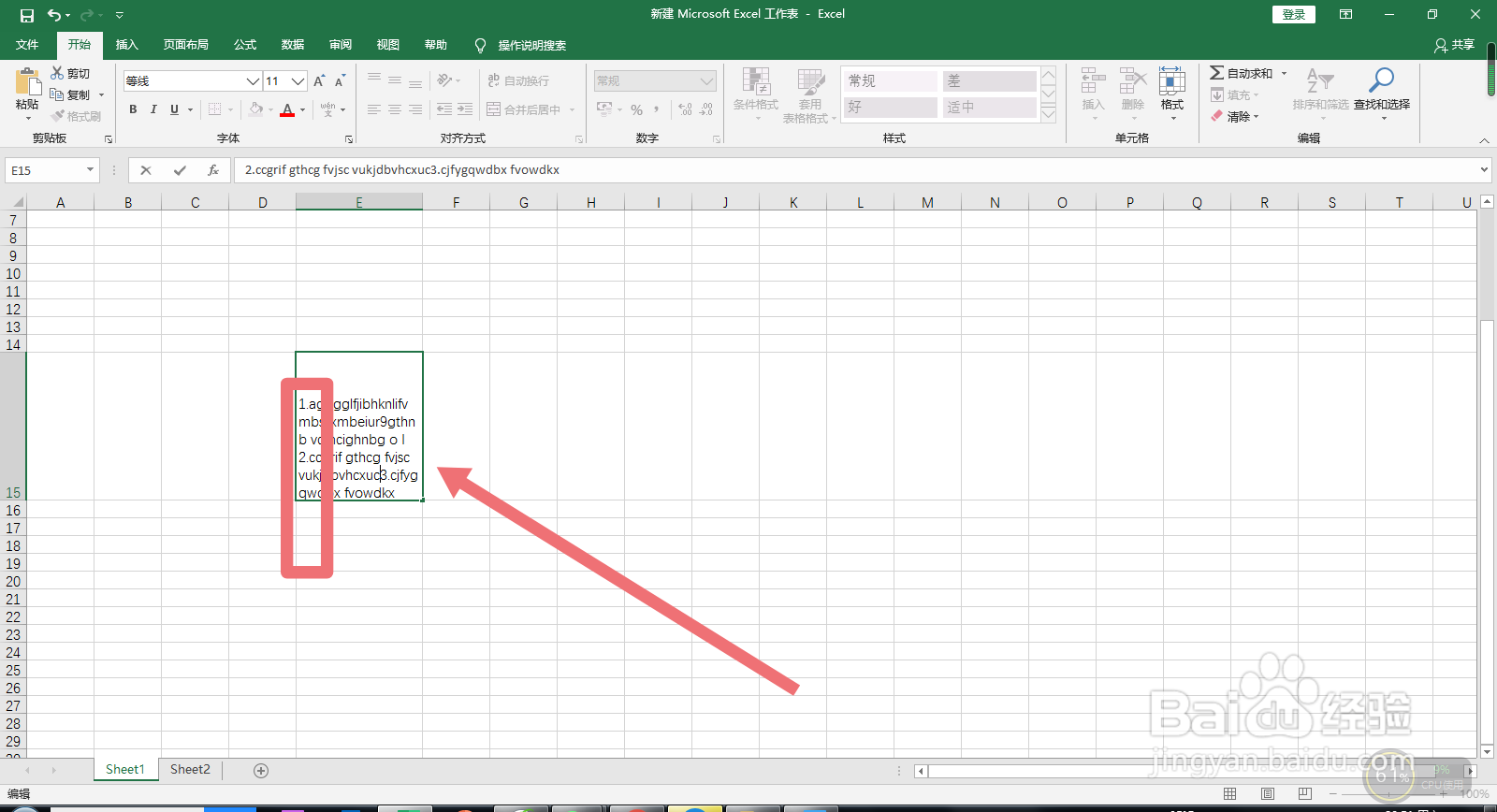Click in the formula bar text
This screenshot has width=1497, height=812.
tap(402, 170)
